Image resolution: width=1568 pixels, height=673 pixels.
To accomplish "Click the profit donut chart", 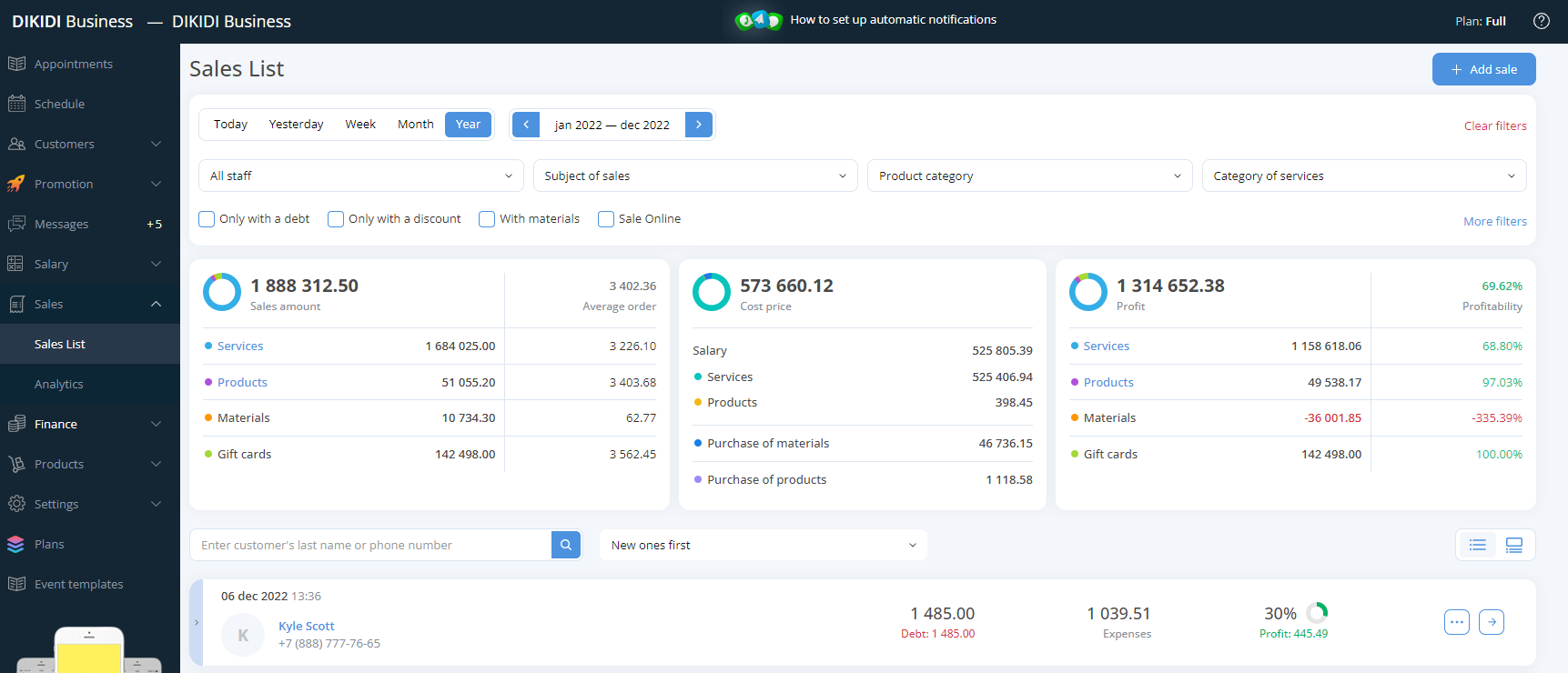I will click(1087, 292).
